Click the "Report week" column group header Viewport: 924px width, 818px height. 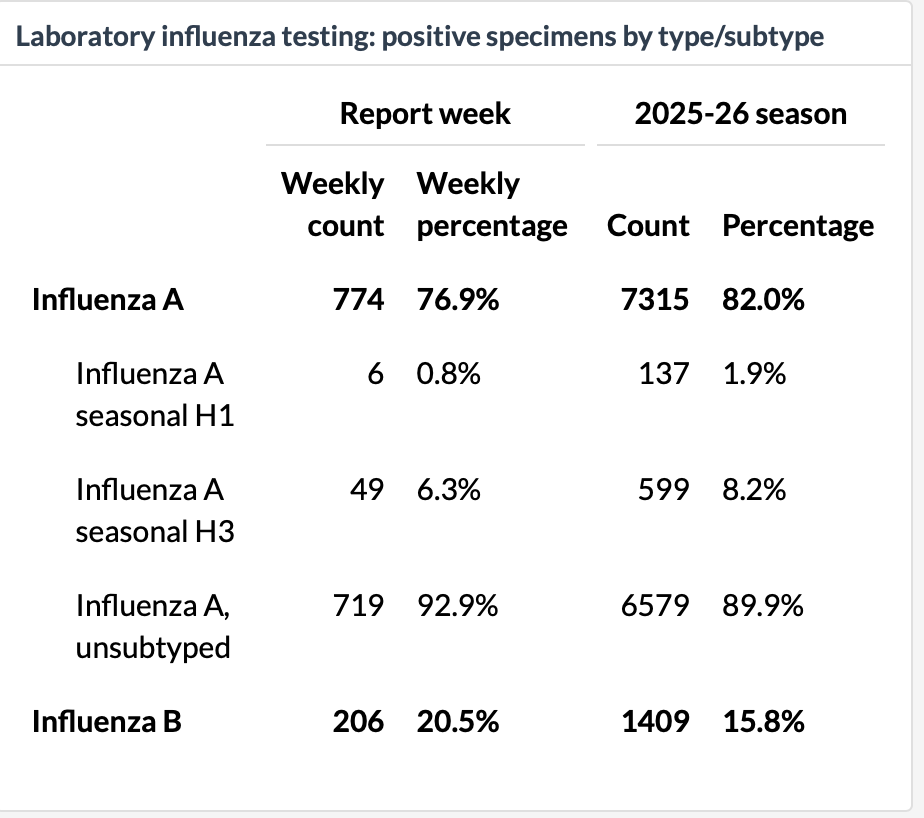[425, 113]
